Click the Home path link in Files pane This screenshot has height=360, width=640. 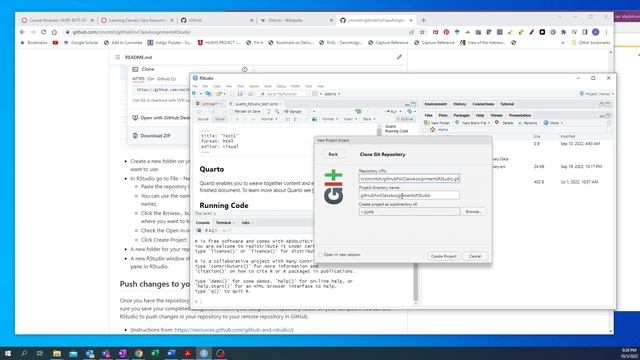pos(443,130)
